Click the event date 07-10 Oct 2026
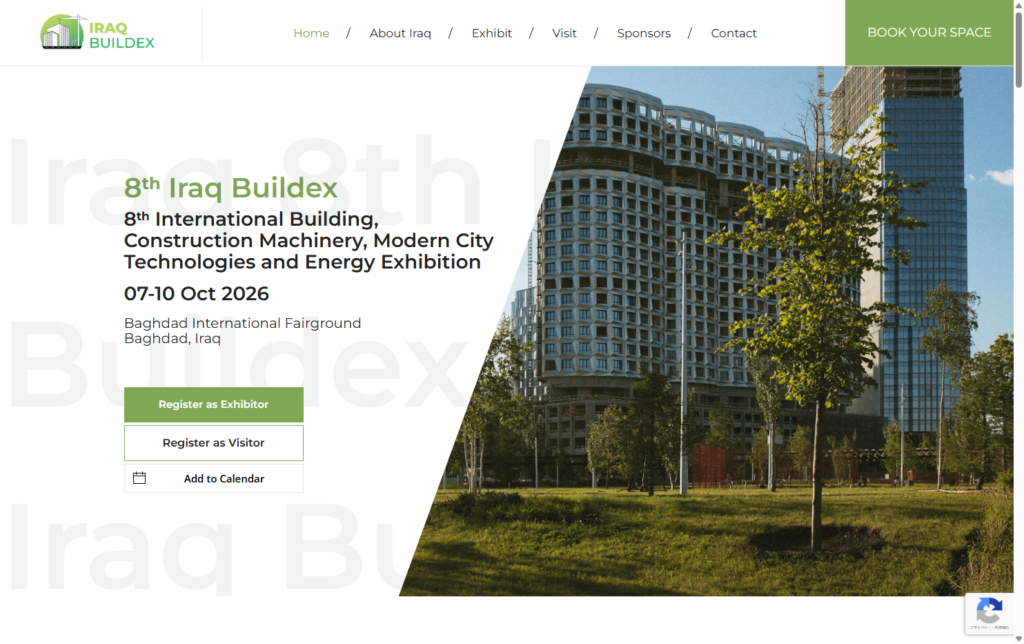 tap(196, 293)
